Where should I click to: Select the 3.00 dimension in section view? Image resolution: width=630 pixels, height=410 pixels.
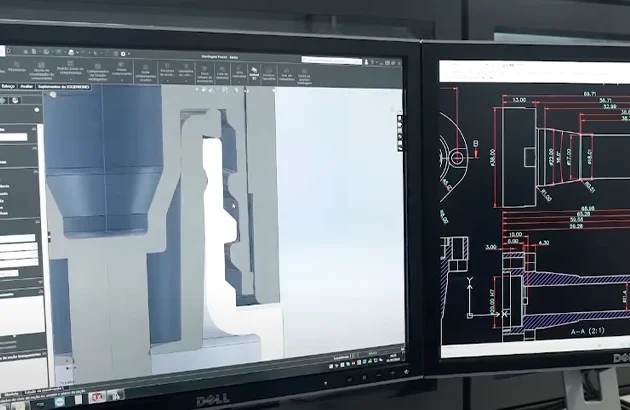(x=491, y=247)
